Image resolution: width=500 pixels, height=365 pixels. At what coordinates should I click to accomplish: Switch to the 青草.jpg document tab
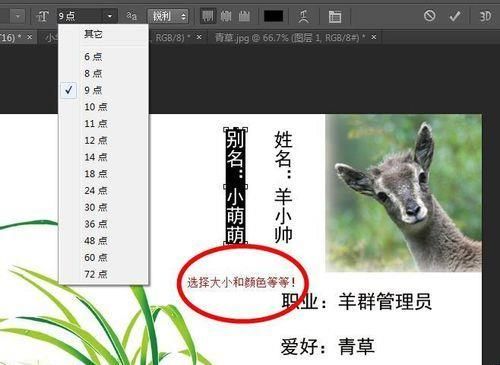click(x=290, y=38)
